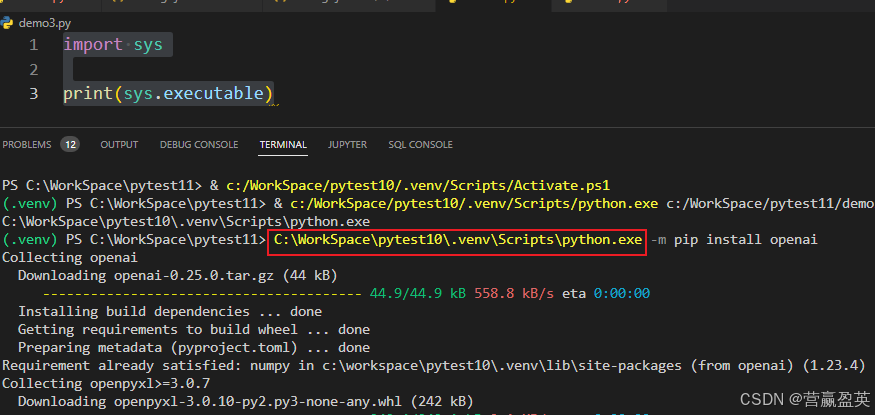Open the SQL CONSOLE tab
875x415 pixels.
[420, 145]
